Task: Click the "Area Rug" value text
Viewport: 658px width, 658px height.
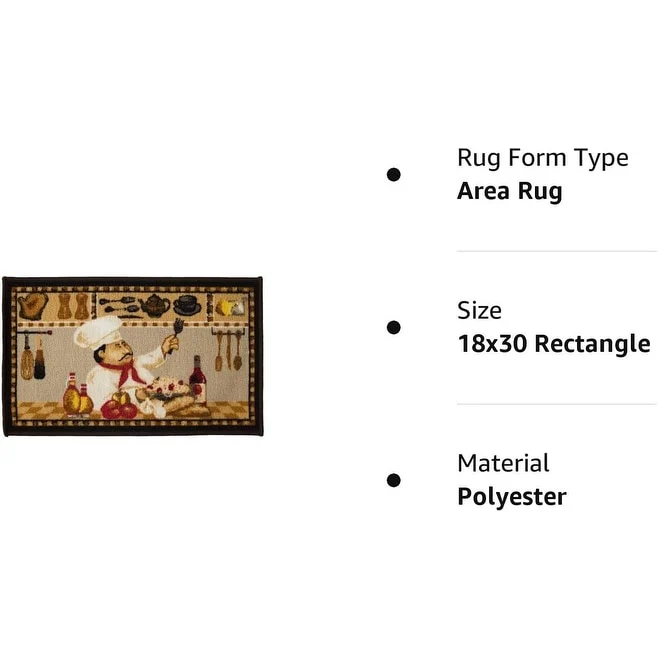Action: coord(509,191)
